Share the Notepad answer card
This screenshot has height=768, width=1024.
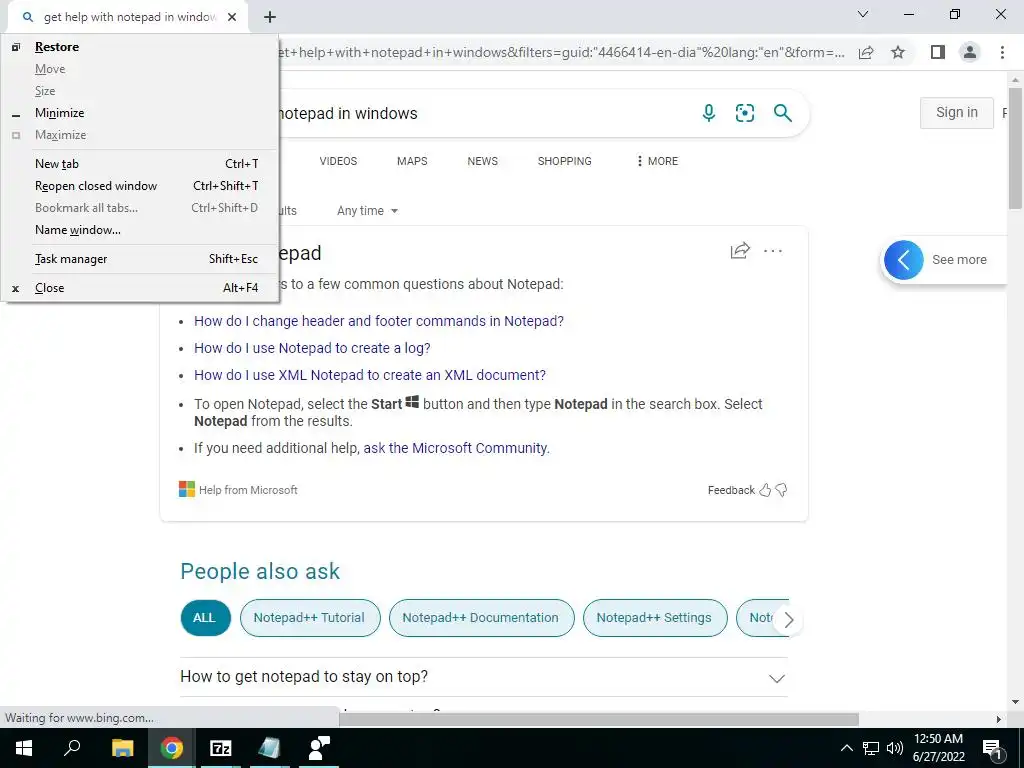click(x=740, y=251)
